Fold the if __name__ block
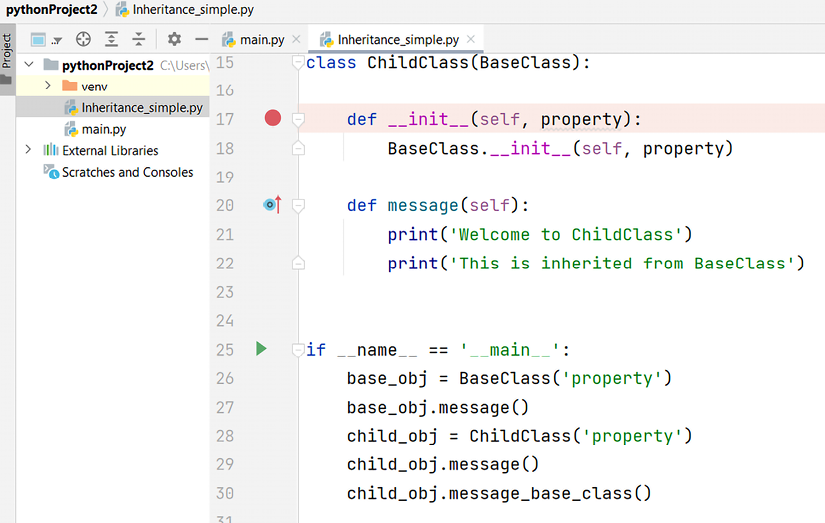Screen dimensions: 825x523 tap(298, 349)
